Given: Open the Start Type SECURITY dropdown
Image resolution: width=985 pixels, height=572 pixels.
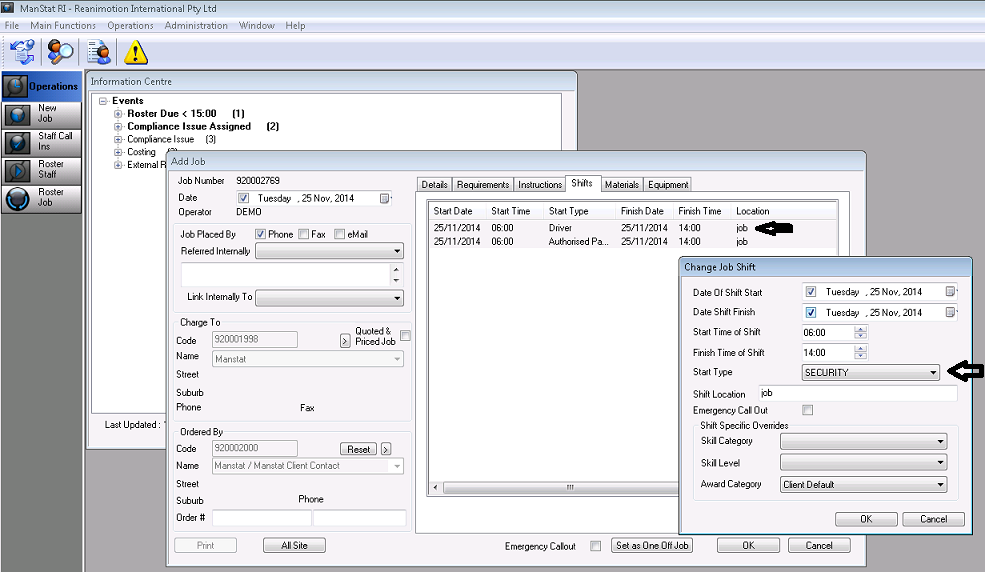Looking at the screenshot, I should click(871, 372).
